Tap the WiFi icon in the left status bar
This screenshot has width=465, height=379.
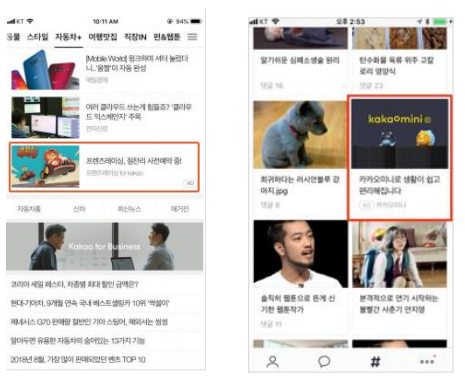tap(30, 21)
